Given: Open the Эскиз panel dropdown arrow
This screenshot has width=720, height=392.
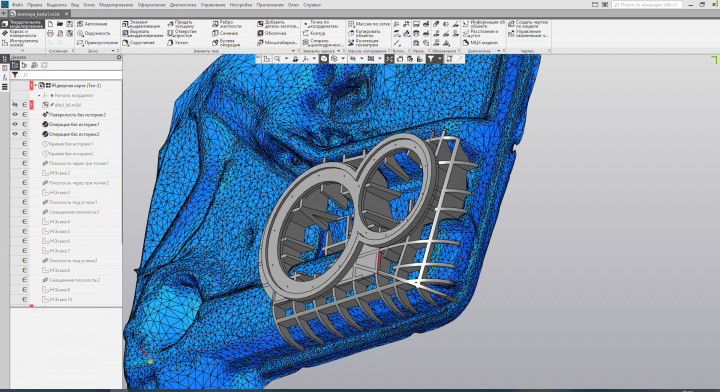Looking at the screenshot, I should [113, 51].
